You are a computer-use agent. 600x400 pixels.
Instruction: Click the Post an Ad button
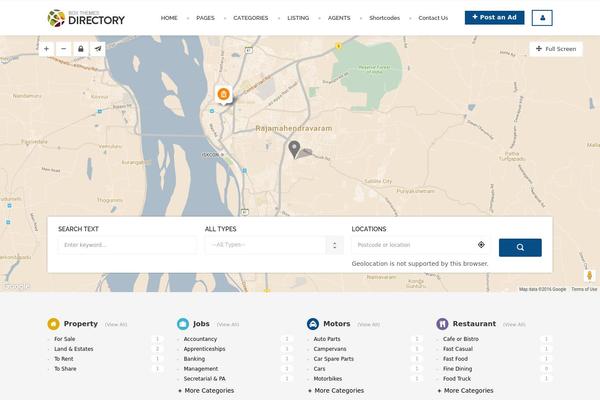[494, 18]
